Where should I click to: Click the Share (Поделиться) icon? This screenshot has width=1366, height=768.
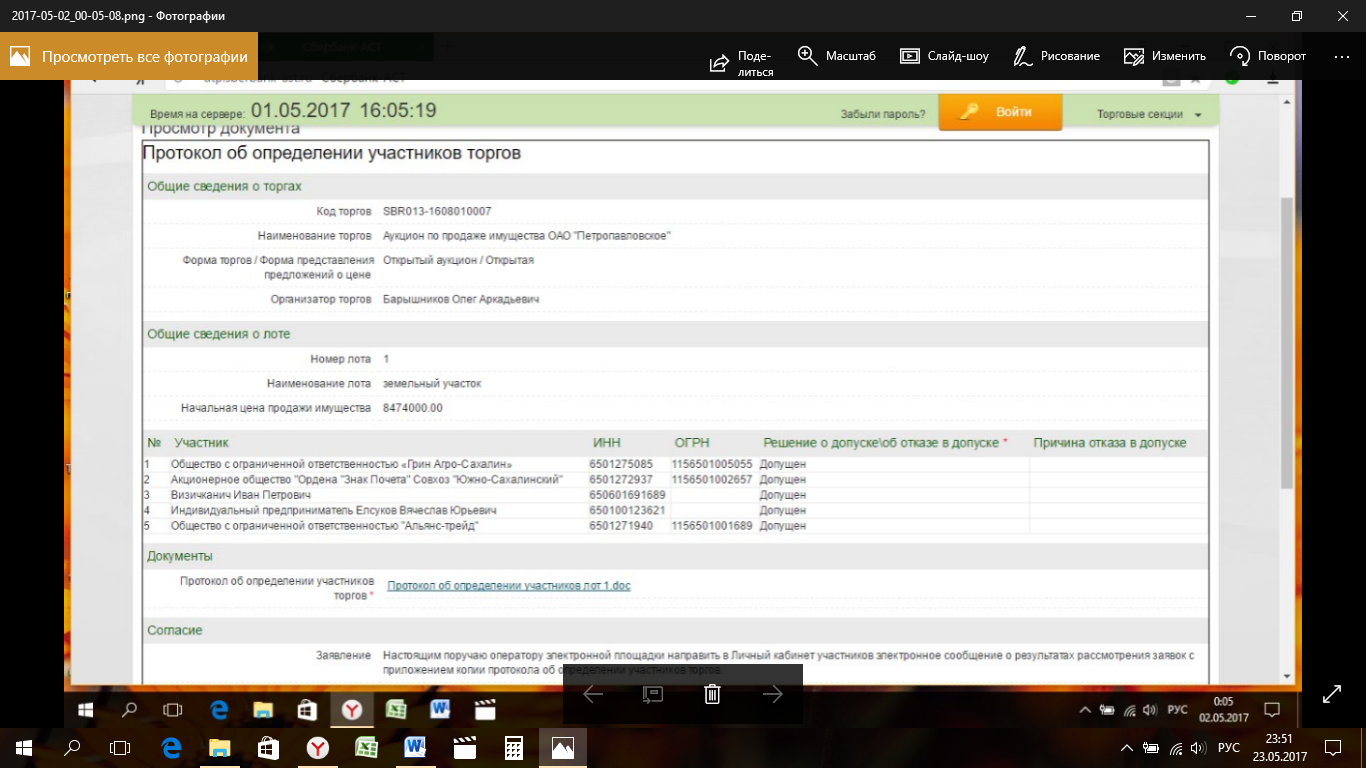point(719,62)
